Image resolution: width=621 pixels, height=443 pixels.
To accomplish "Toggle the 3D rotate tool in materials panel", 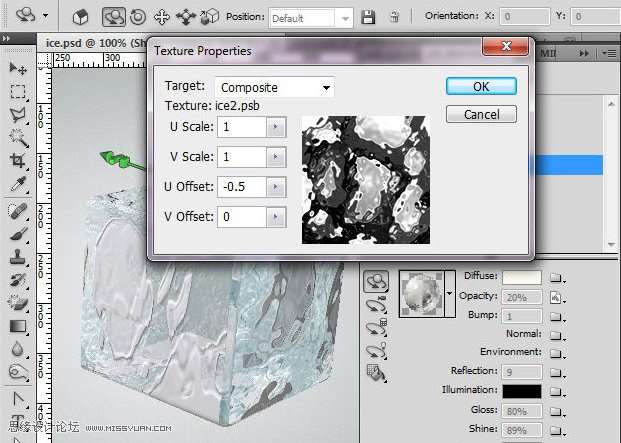I will click(376, 281).
